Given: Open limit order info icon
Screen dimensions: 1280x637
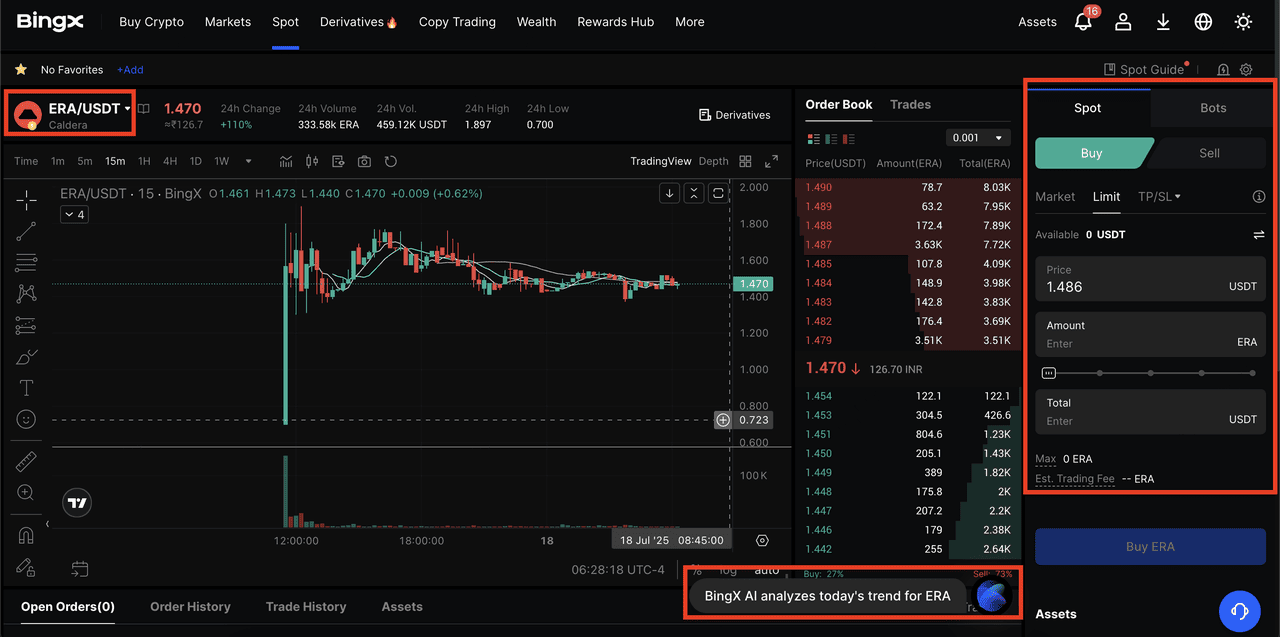Looking at the screenshot, I should pyautogui.click(x=1259, y=197).
